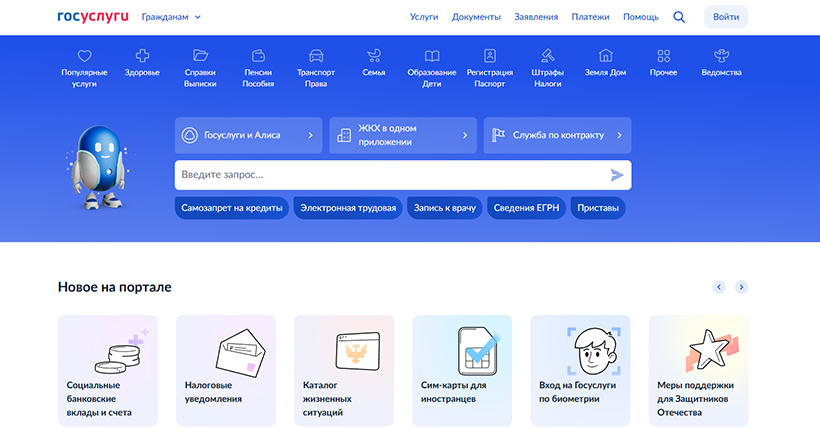Open the Услуги menu item
The width and height of the screenshot is (820, 429).
tap(424, 17)
